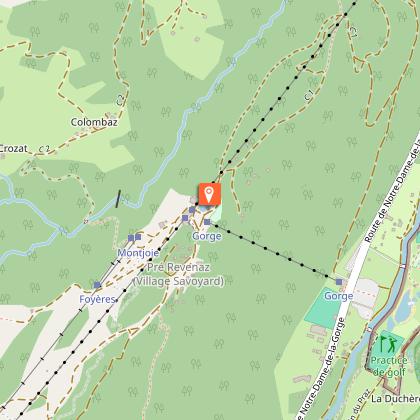Click the Gorge label near the road
Viewport: 420px width, 420px height.
pyautogui.click(x=339, y=296)
